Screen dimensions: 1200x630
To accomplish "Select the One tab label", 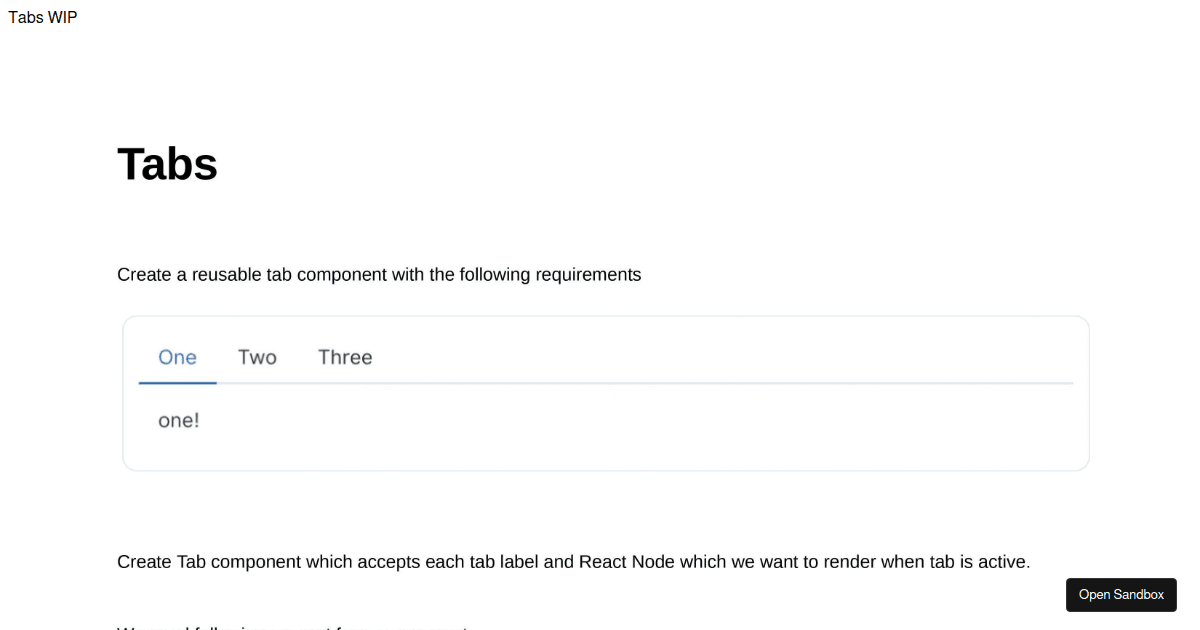I will (177, 358).
